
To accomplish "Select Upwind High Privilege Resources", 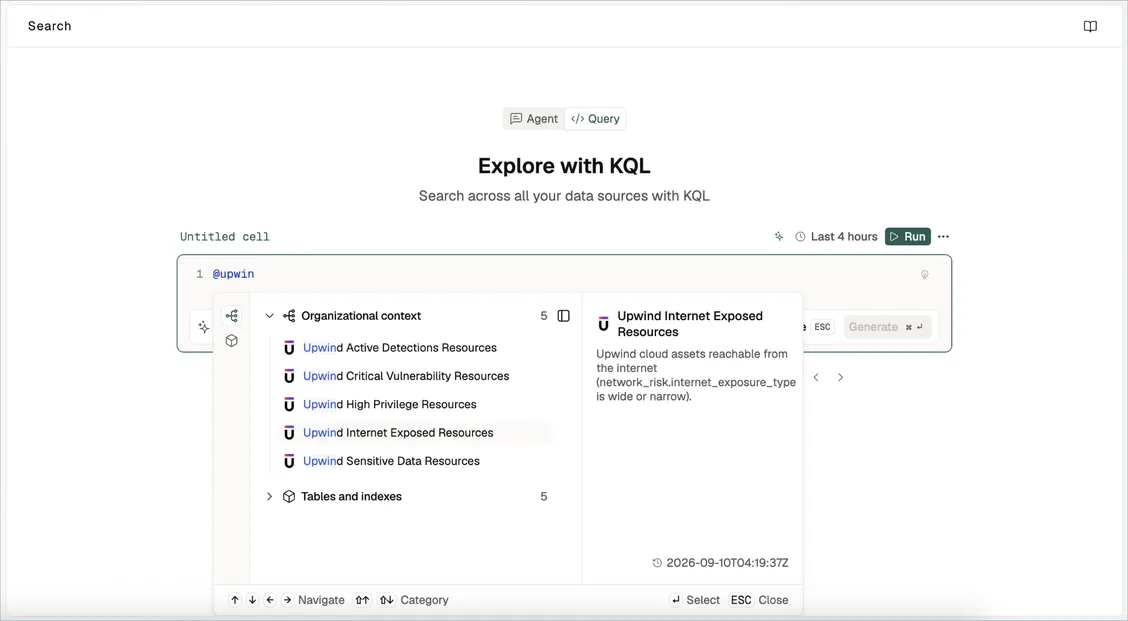I will point(415,404).
